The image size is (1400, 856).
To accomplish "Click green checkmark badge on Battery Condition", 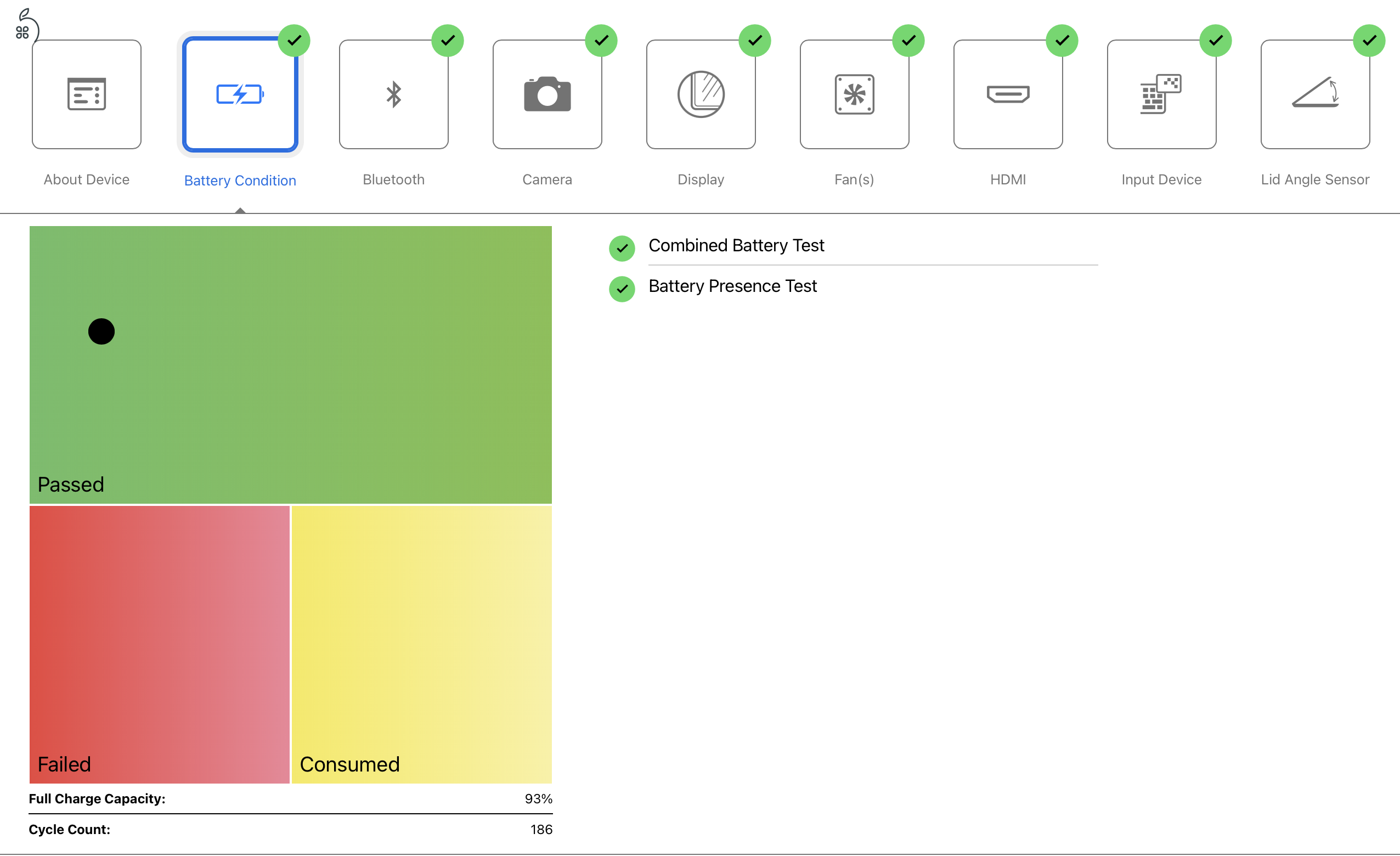I will [293, 41].
